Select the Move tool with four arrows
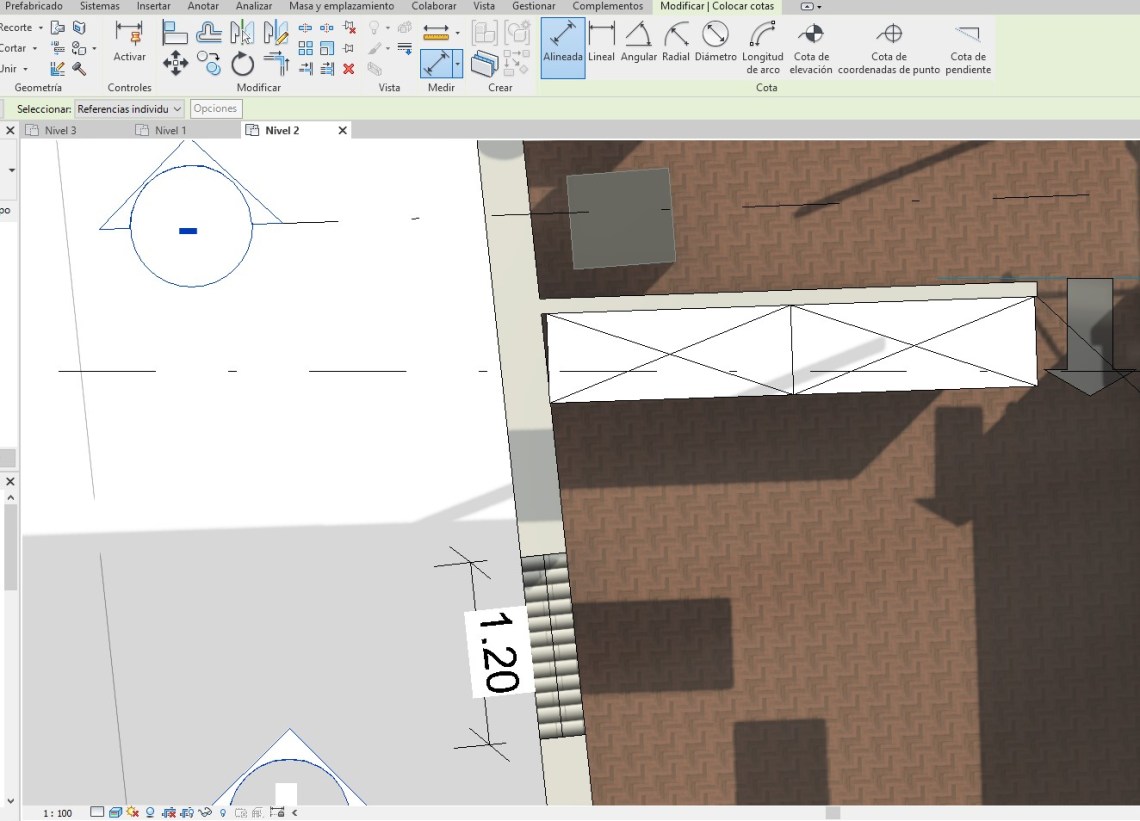Image resolution: width=1140 pixels, height=821 pixels. (176, 64)
